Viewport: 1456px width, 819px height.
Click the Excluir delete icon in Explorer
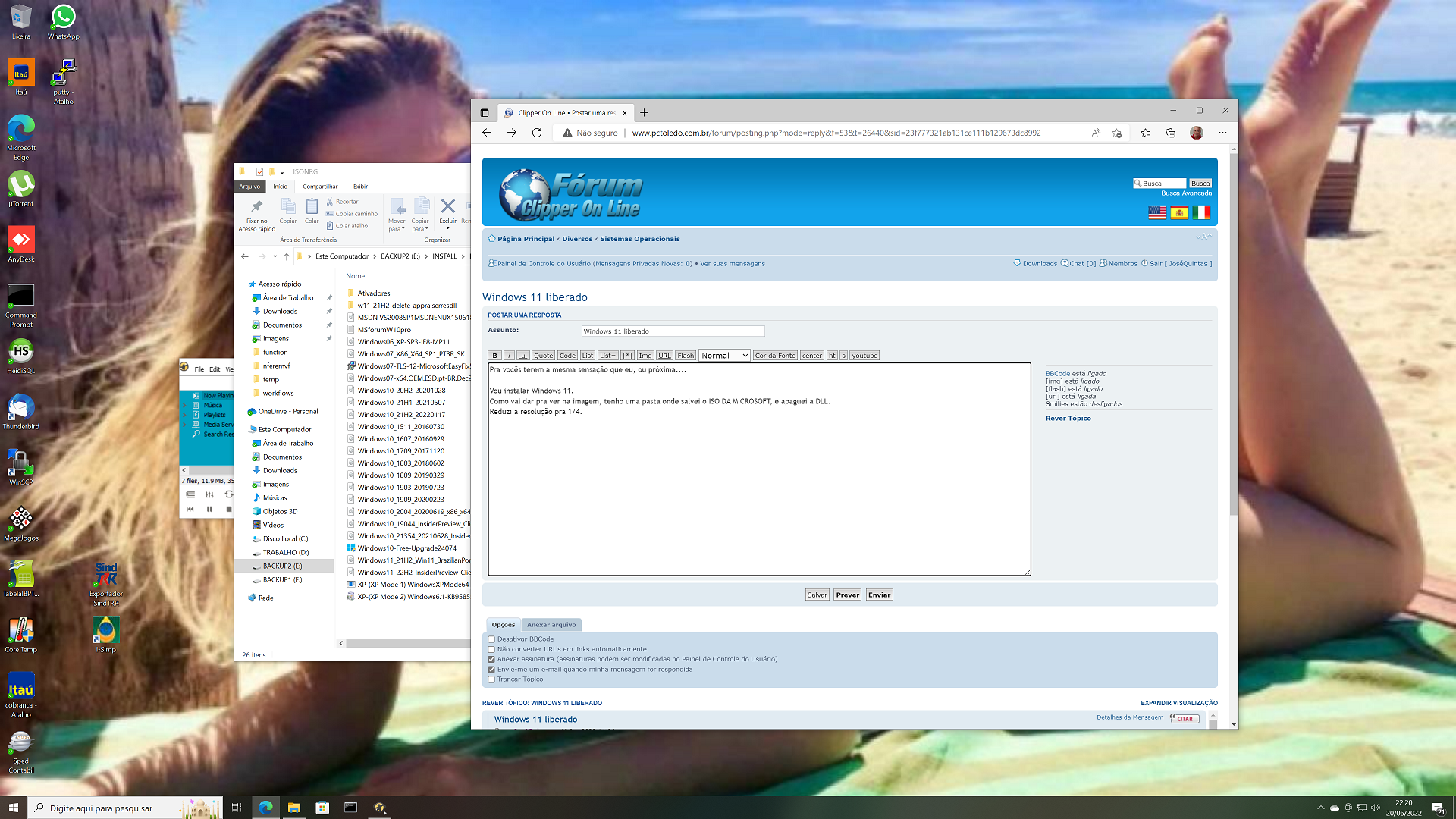point(447,207)
